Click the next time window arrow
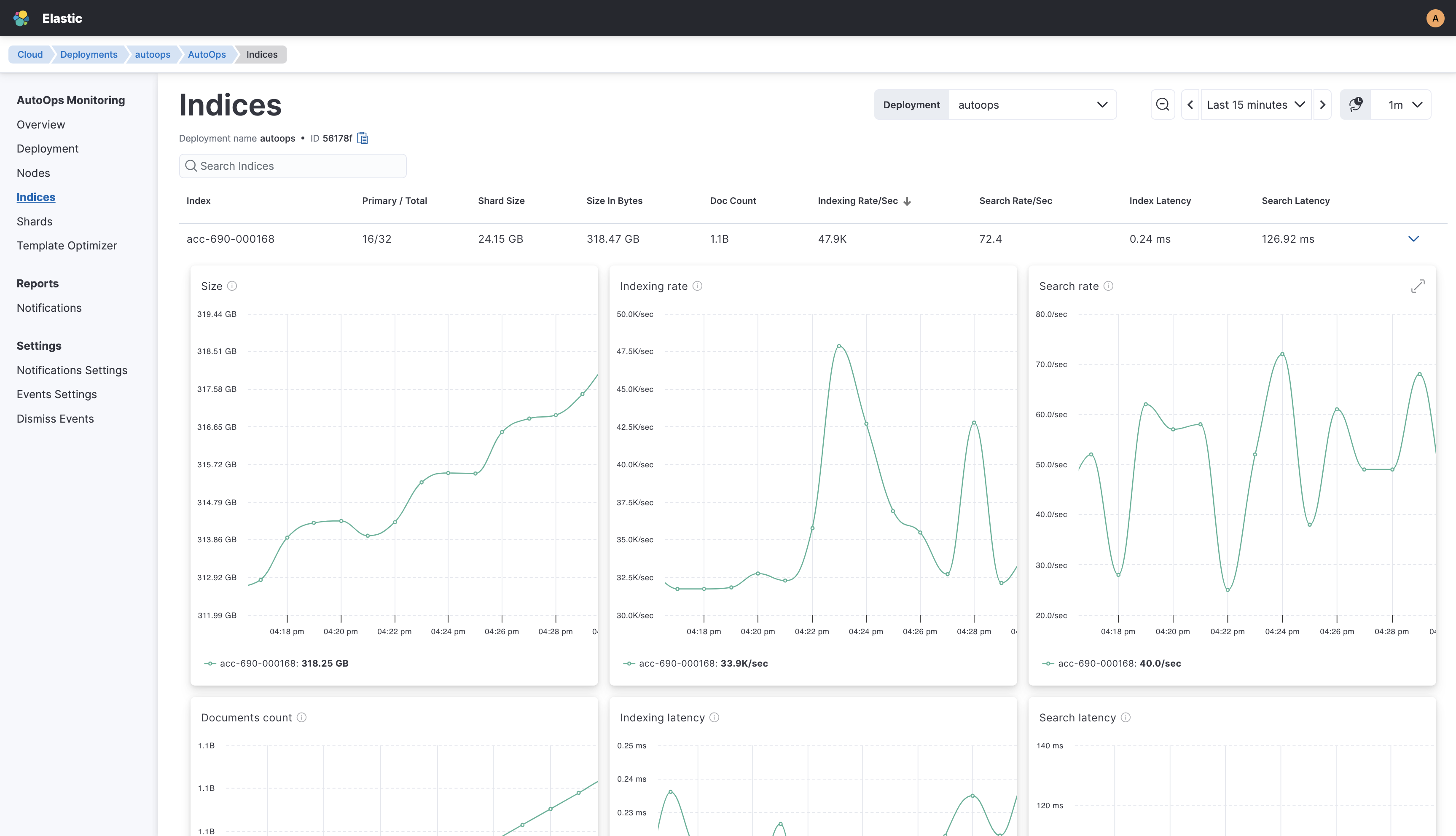Screen dimensions: 1456x836 pos(1323,104)
